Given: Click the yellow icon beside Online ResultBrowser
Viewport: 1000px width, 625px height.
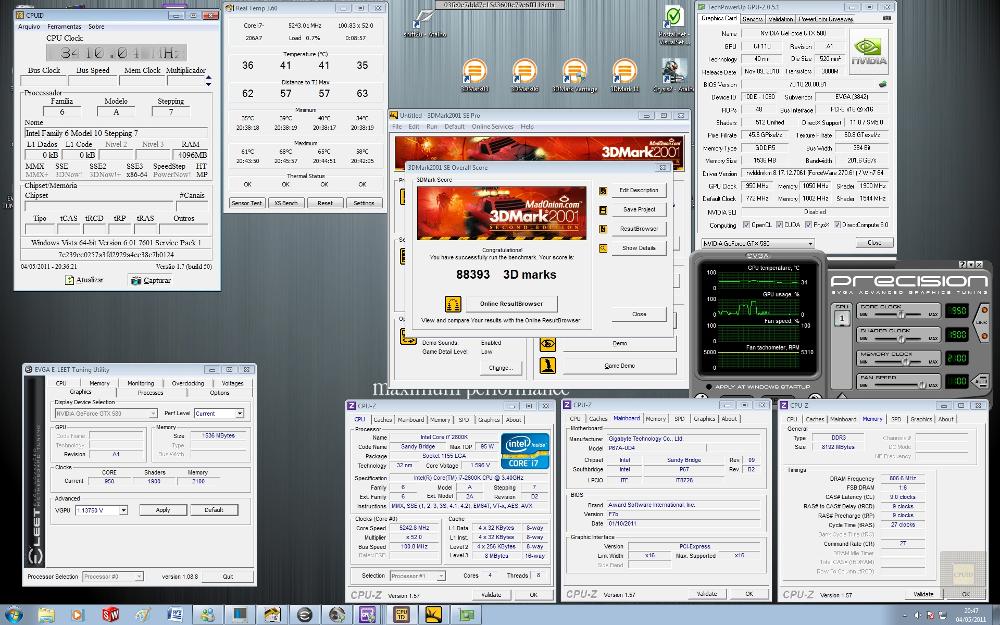Looking at the screenshot, I should coord(453,304).
